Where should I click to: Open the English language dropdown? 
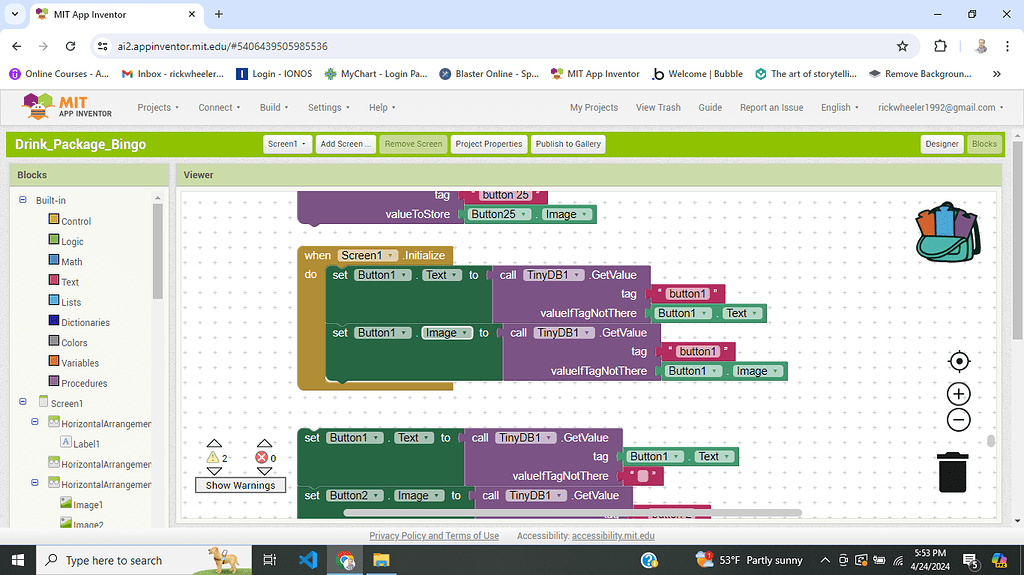840,108
